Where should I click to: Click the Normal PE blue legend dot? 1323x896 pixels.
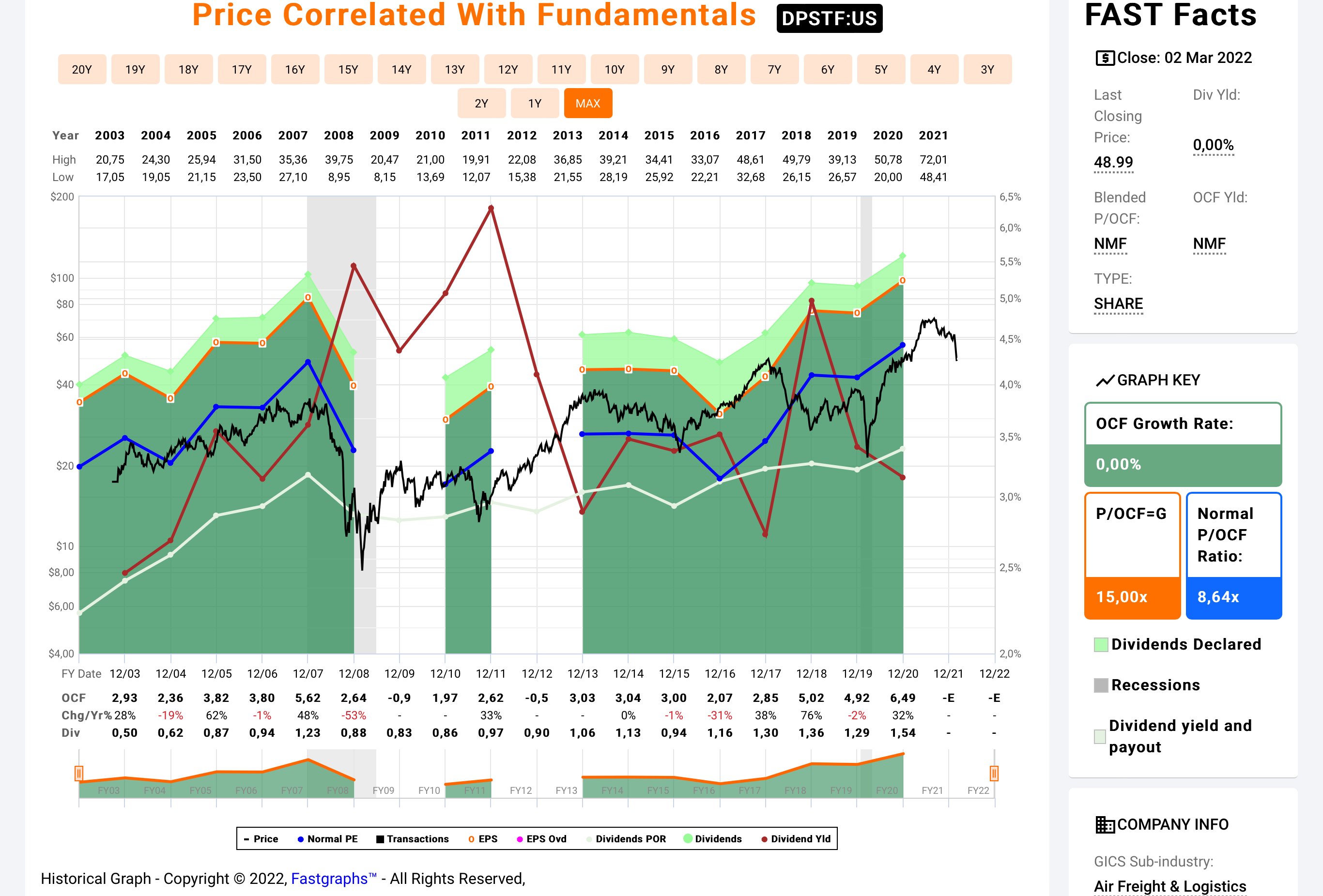point(301,839)
